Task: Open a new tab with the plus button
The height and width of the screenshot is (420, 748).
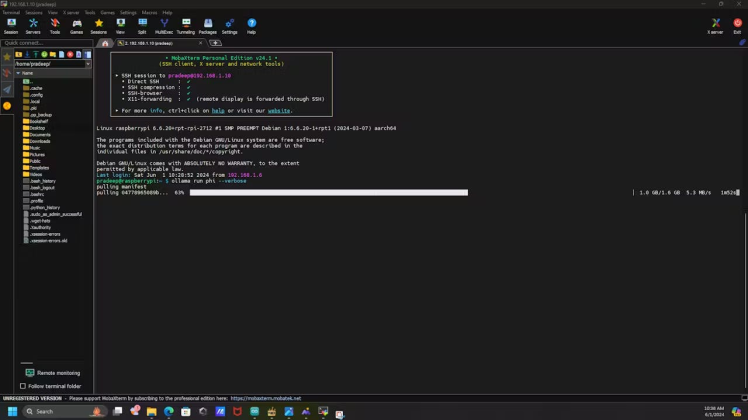Action: (x=216, y=43)
